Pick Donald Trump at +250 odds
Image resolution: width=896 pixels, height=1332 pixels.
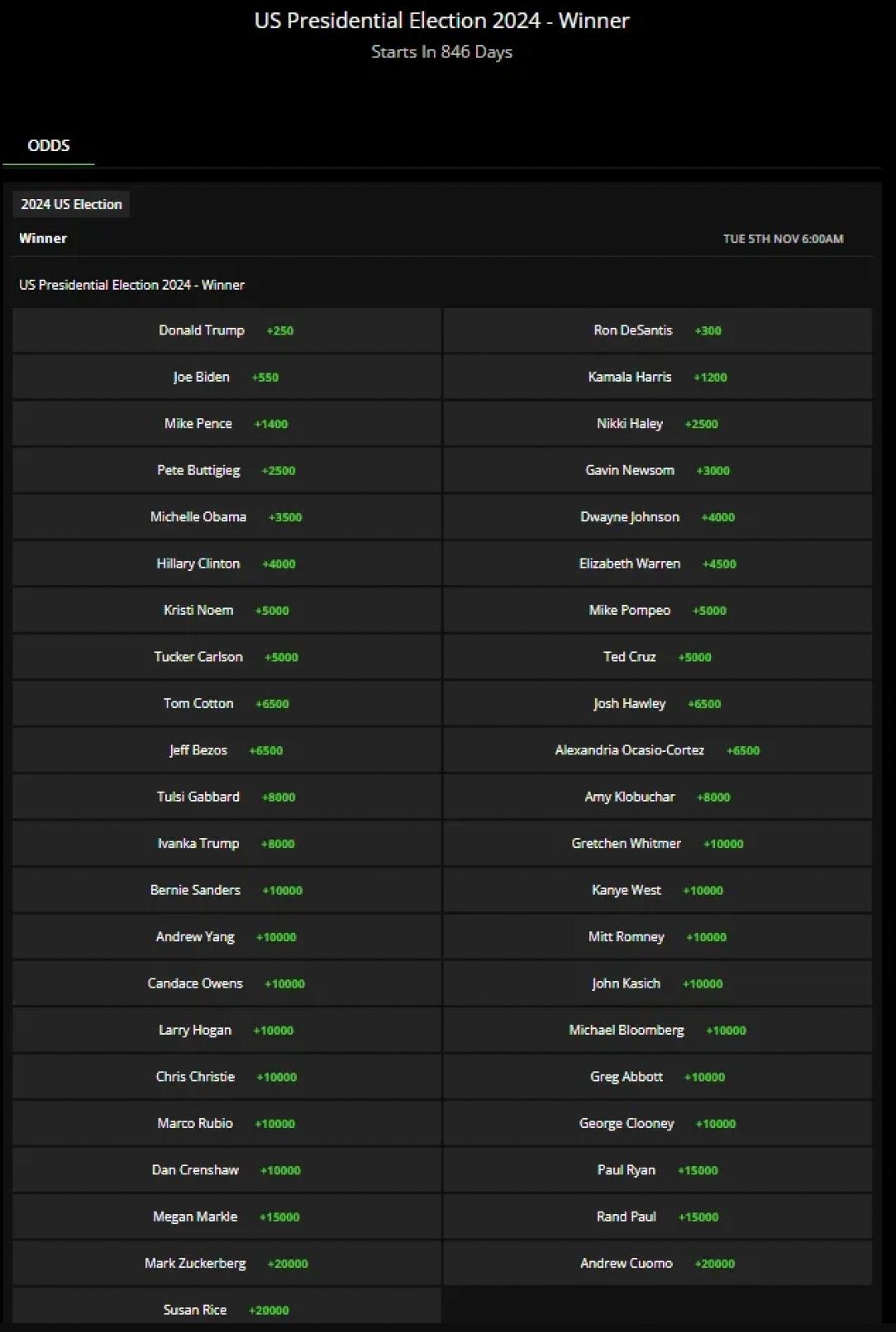[x=226, y=330]
